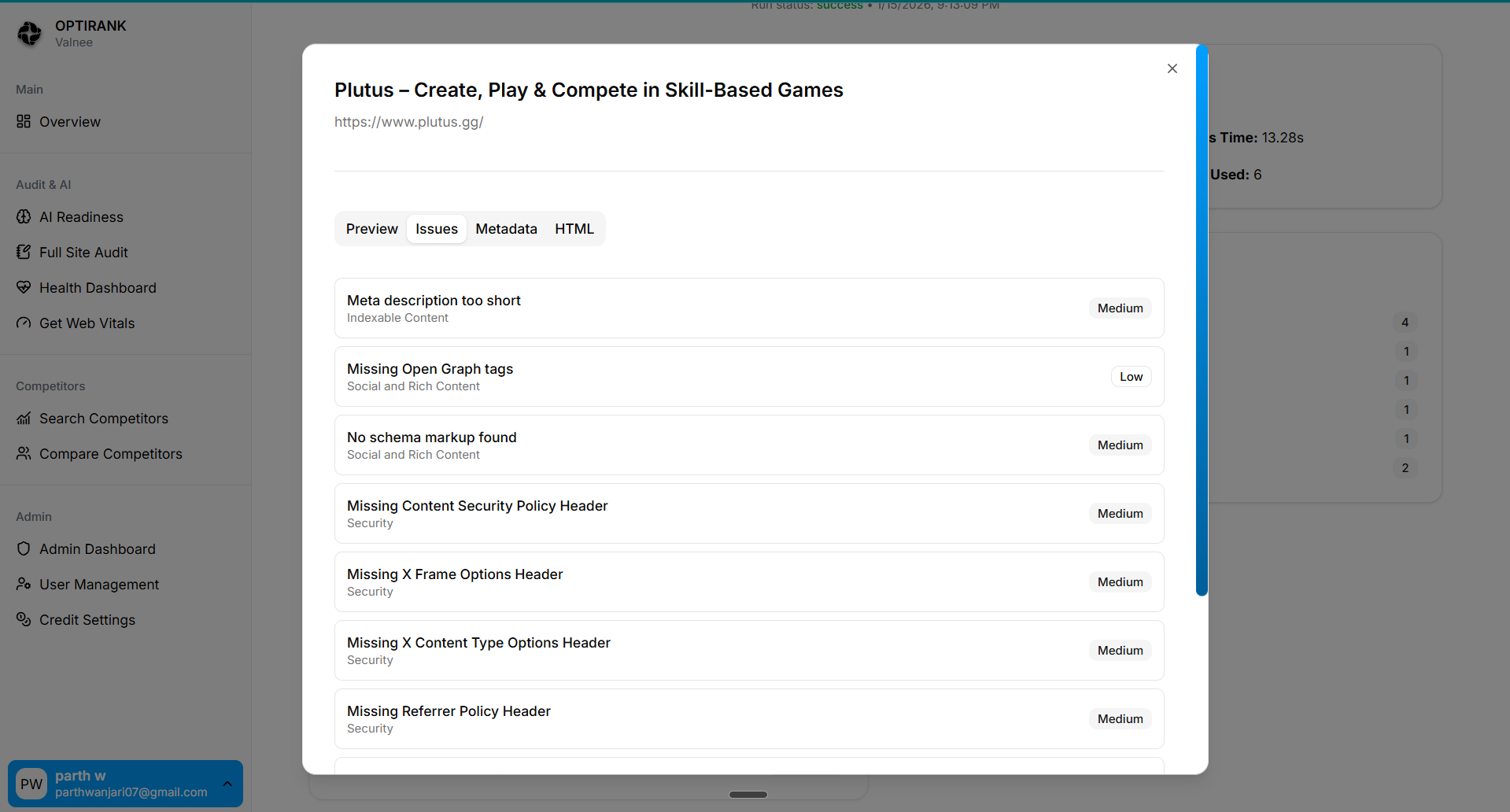Open the Metadata tab

coord(507,229)
